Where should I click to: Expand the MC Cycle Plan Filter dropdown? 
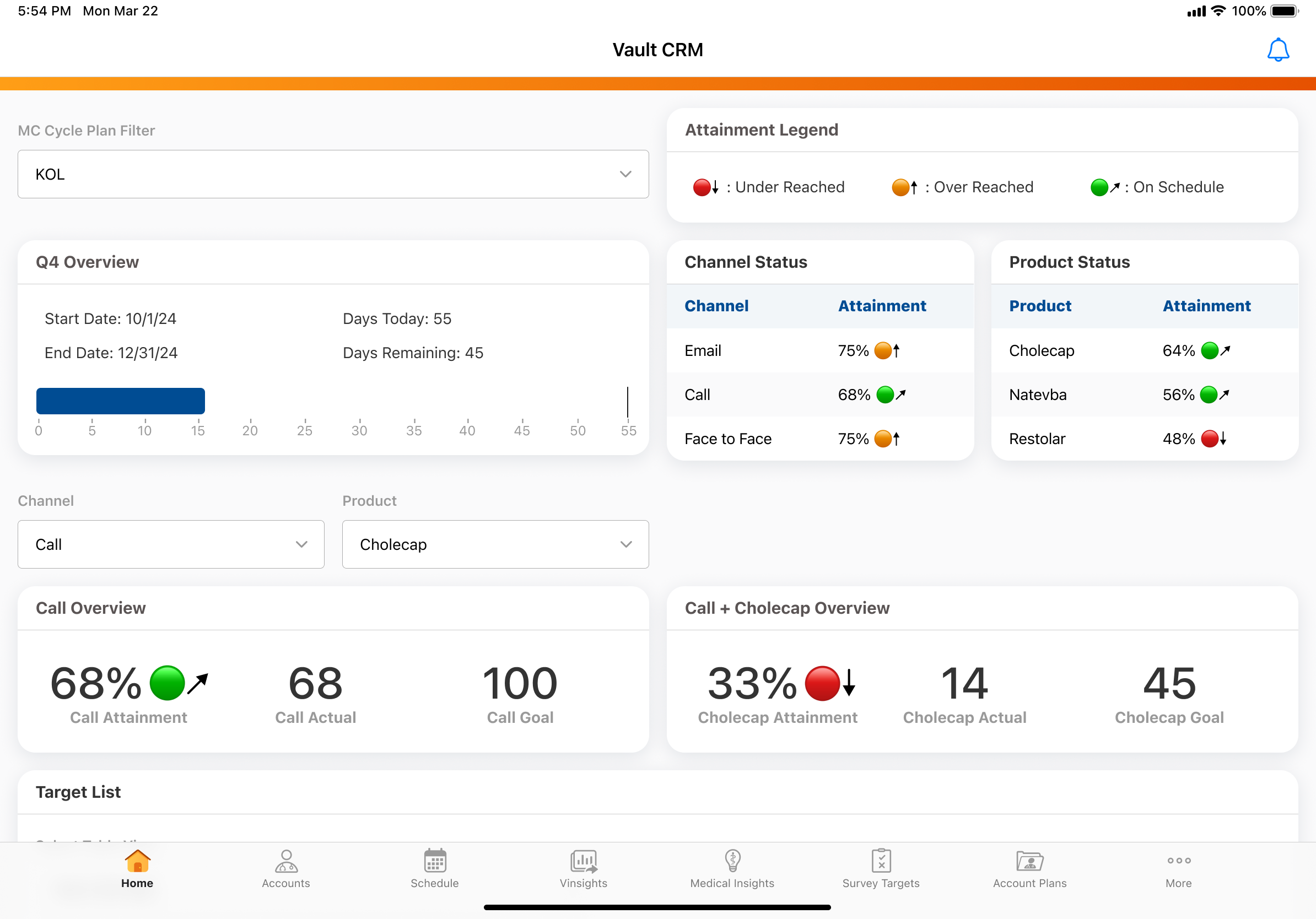(333, 174)
